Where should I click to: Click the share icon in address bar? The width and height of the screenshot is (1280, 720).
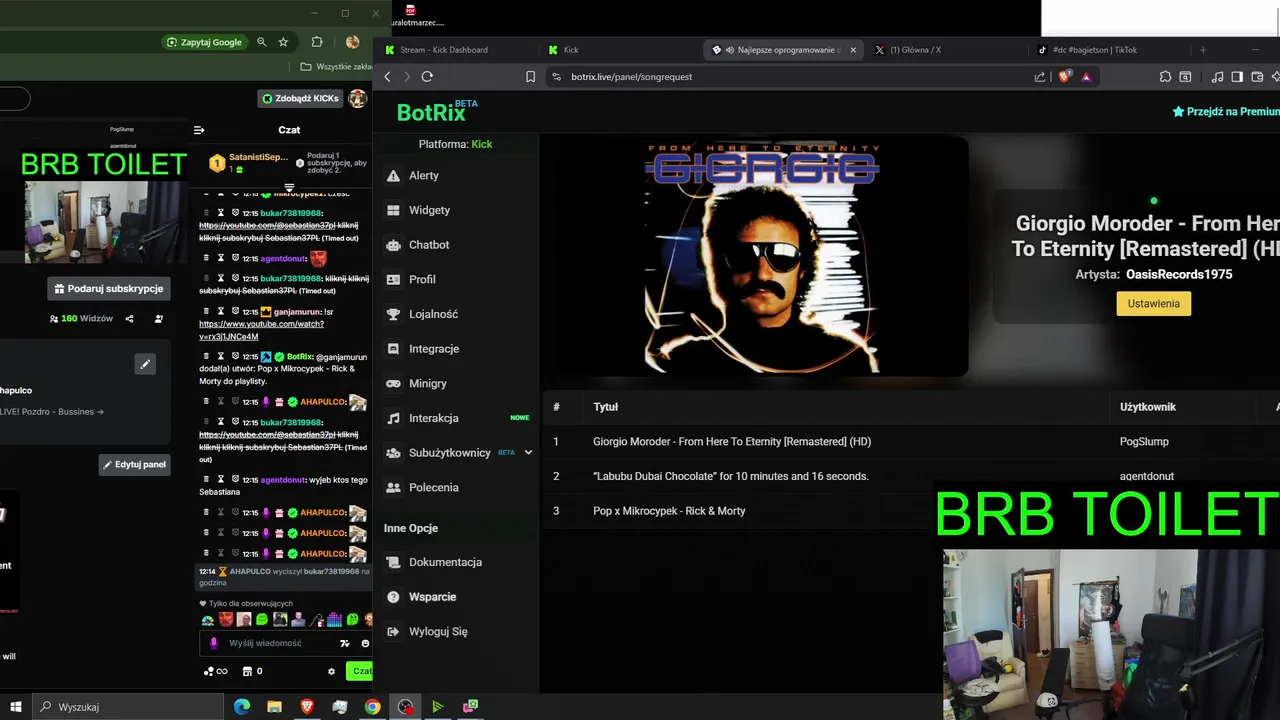point(1040,77)
